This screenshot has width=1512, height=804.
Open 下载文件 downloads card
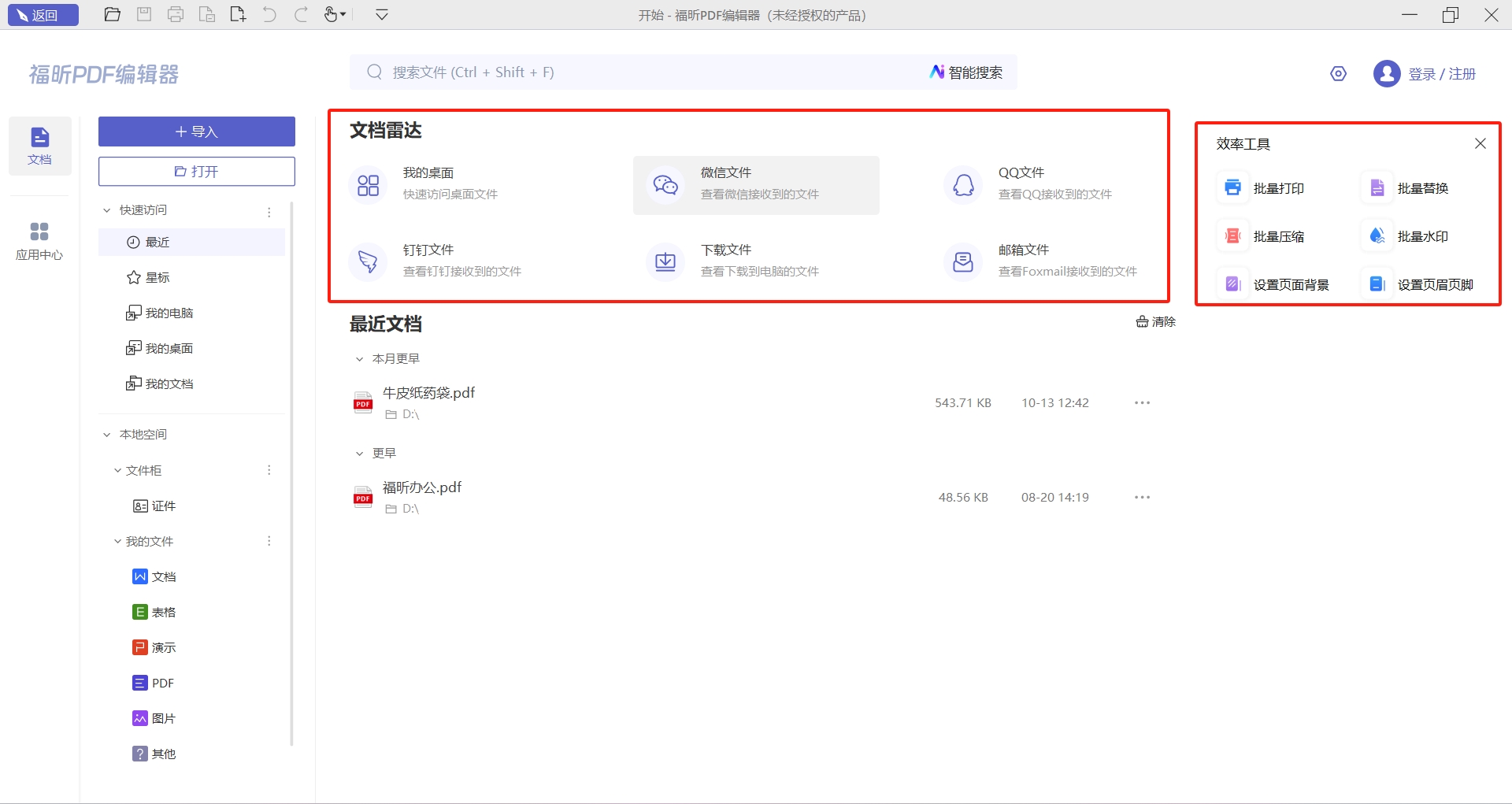pyautogui.click(x=756, y=262)
